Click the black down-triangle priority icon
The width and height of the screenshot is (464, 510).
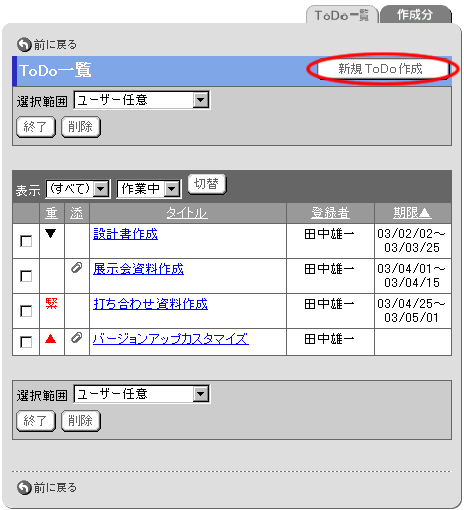51,233
